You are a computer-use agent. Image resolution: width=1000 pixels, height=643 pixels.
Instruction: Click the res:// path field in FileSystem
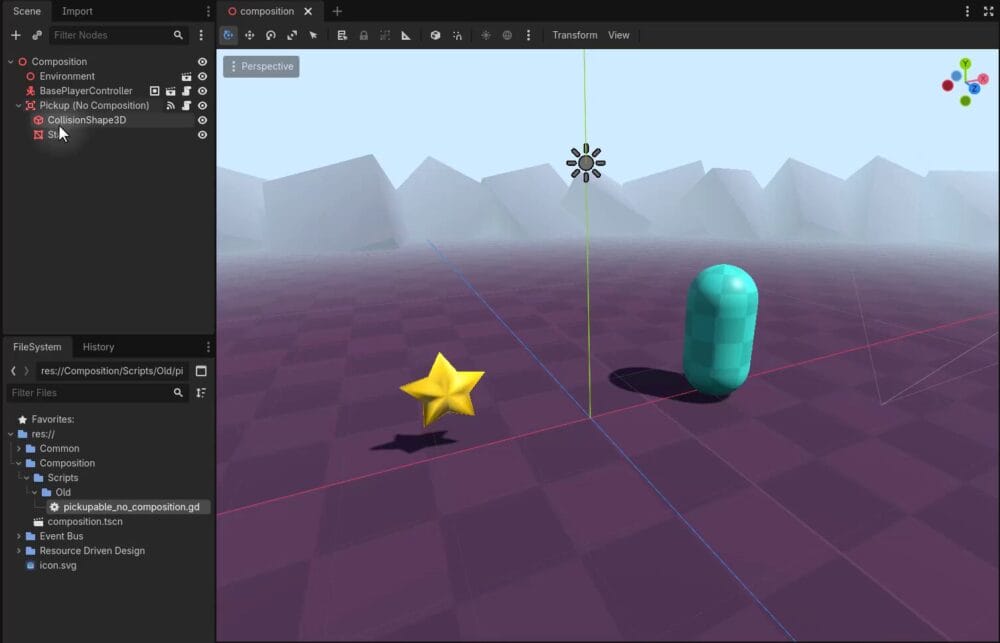[112, 371]
